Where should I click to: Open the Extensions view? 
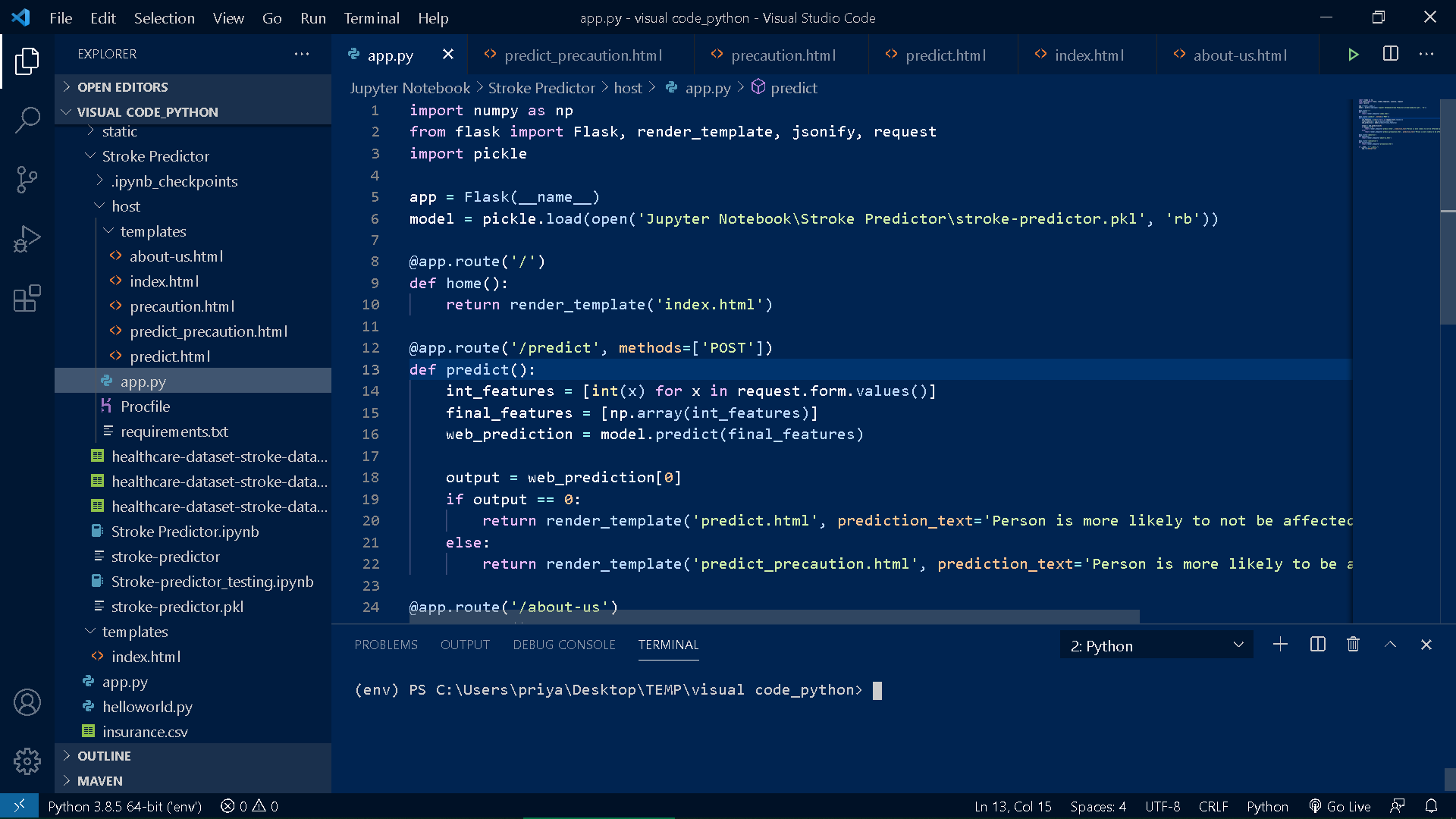pyautogui.click(x=27, y=299)
